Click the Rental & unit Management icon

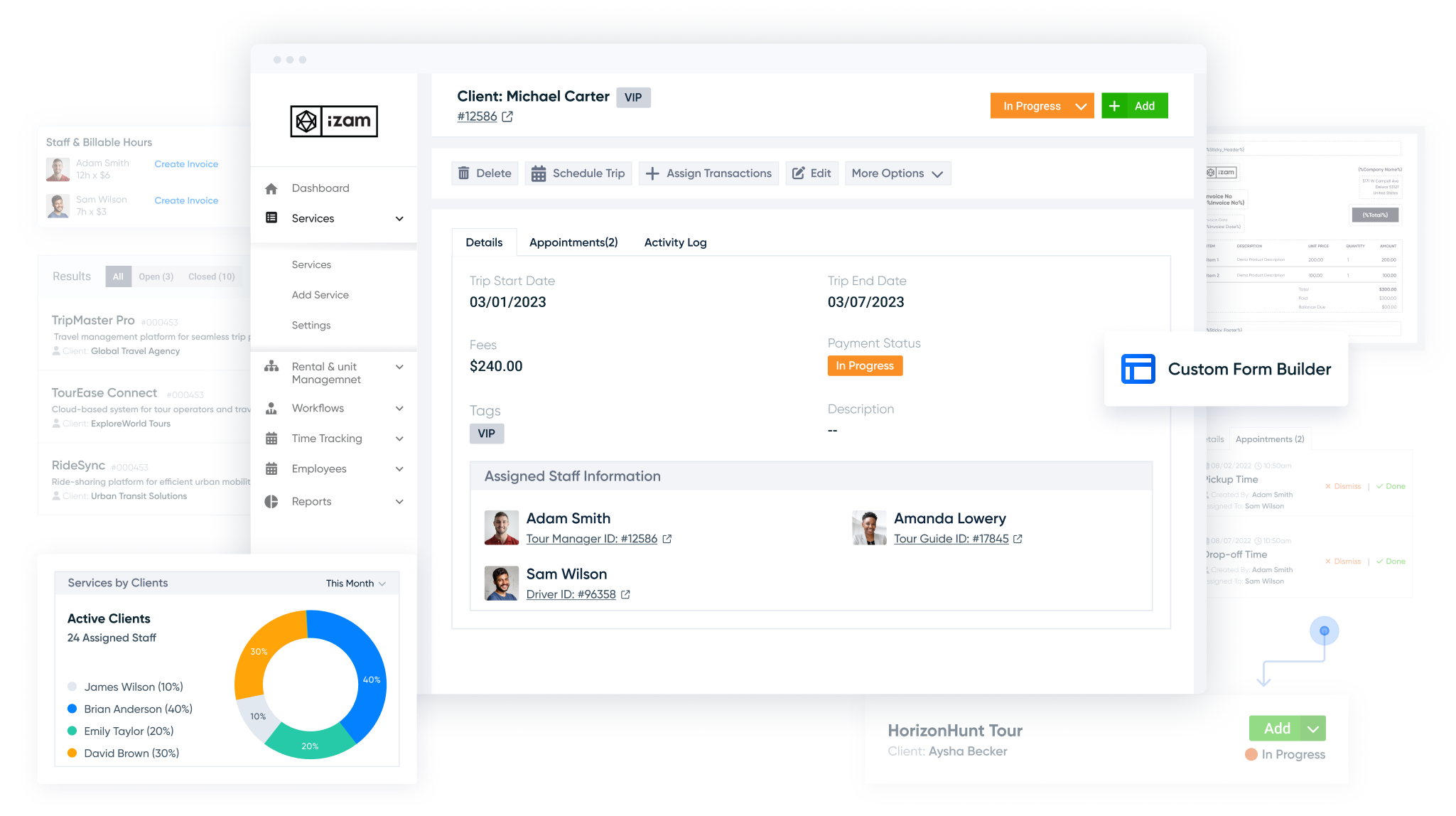click(271, 367)
